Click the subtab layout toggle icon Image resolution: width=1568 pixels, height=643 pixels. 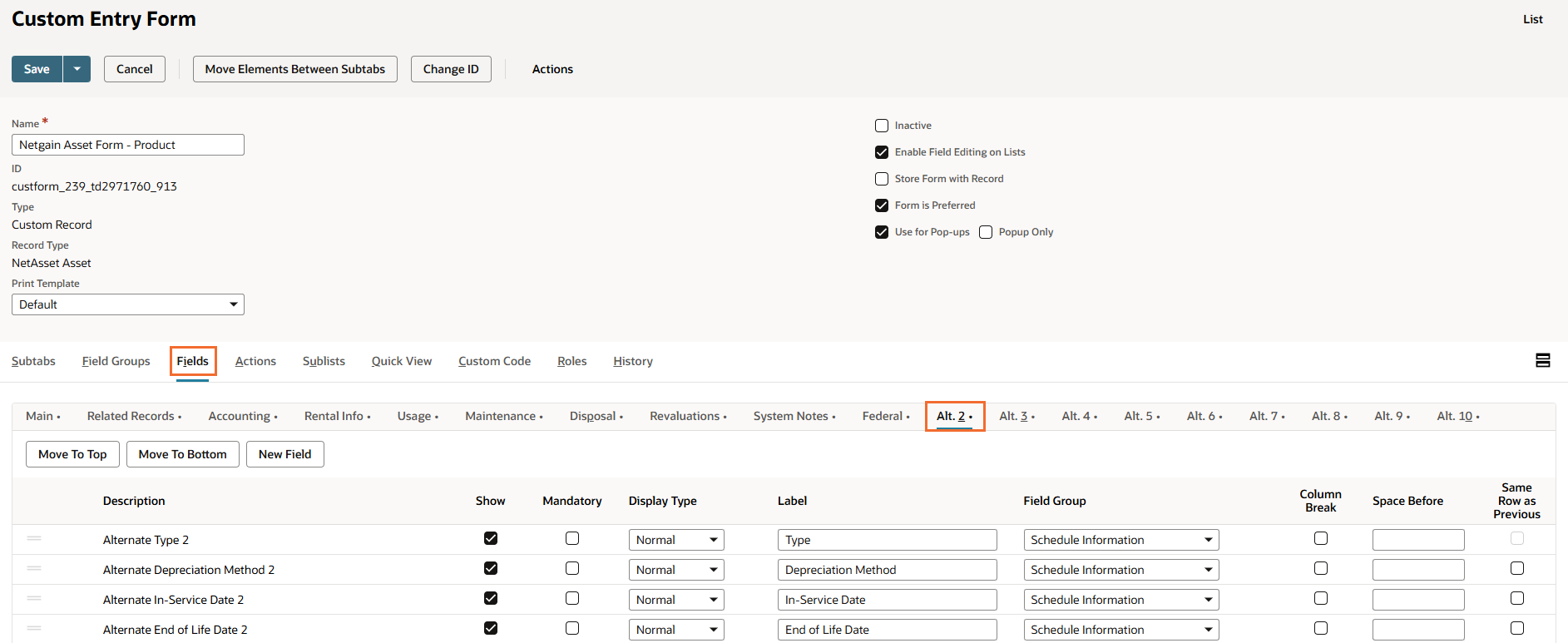point(1542,360)
